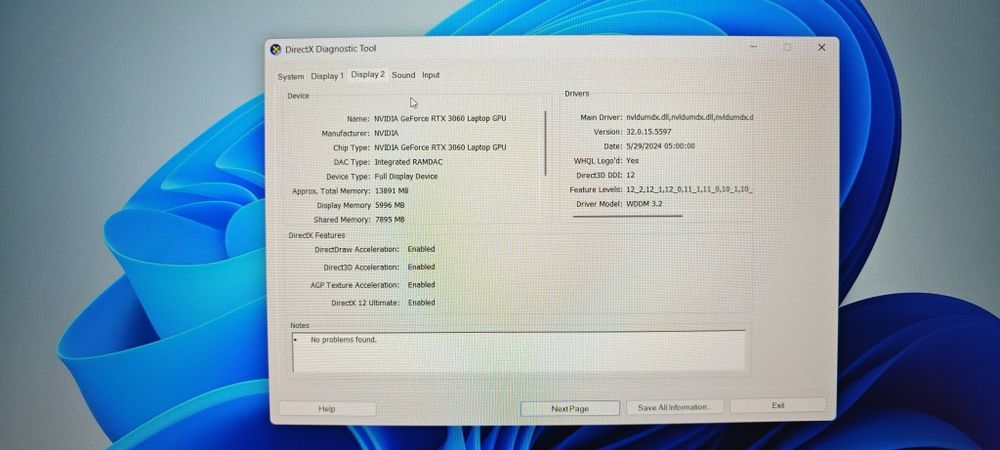This screenshot has height=450, width=1000.
Task: Go to the Sound tab
Action: click(403, 75)
